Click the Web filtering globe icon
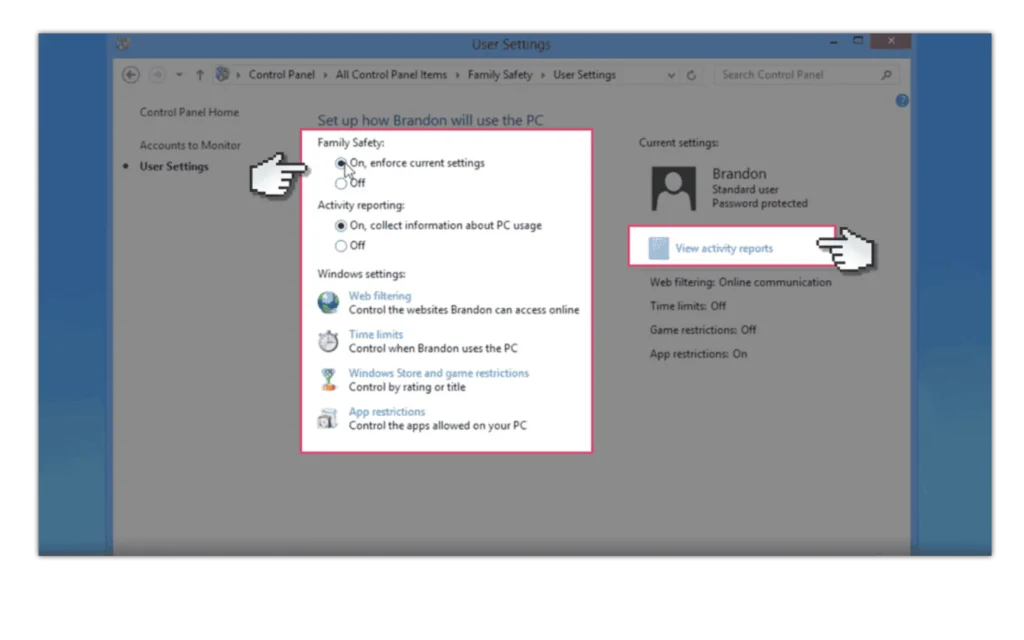The width and height of the screenshot is (1024, 640). pyautogui.click(x=328, y=302)
